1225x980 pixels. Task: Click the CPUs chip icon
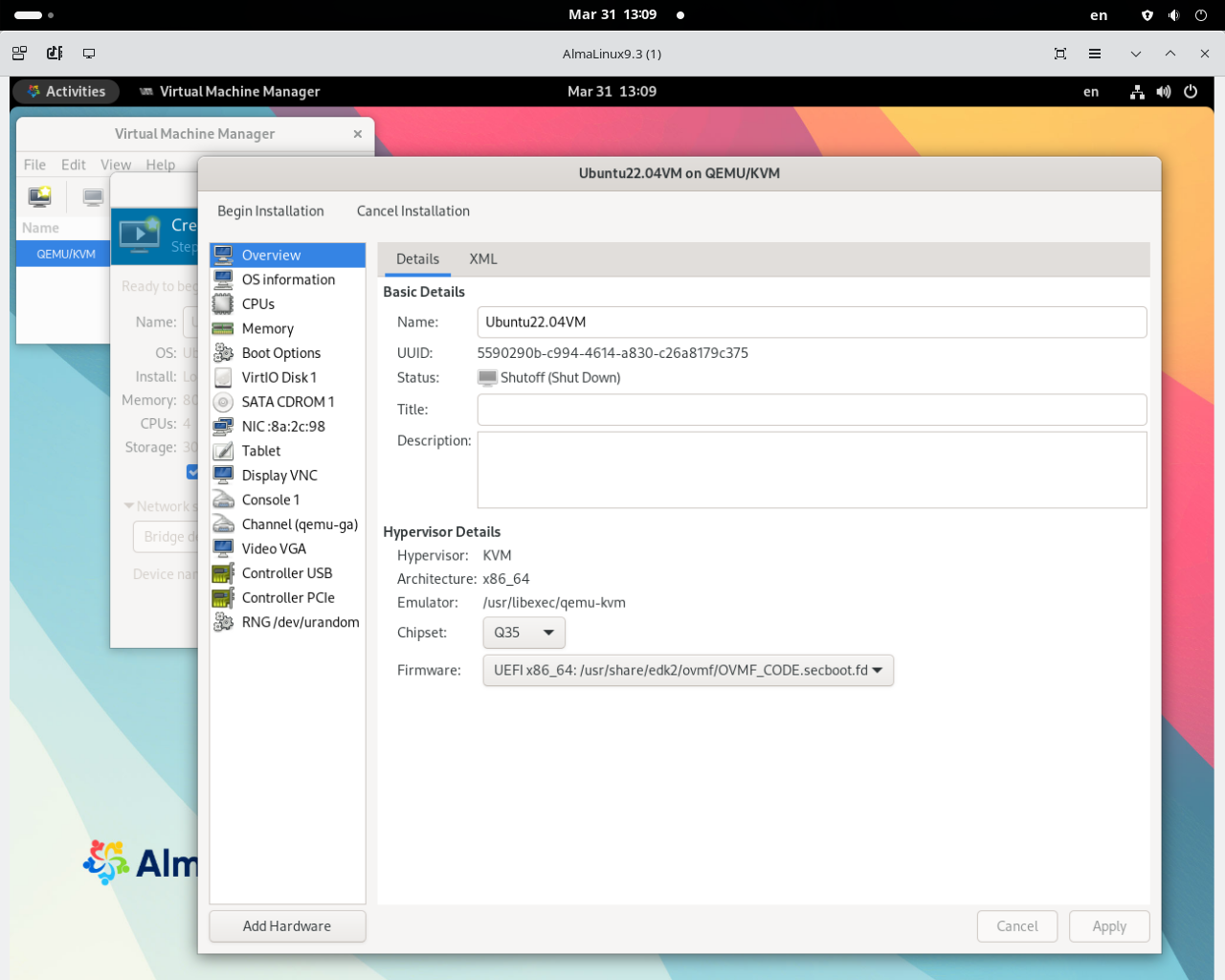[x=223, y=304]
